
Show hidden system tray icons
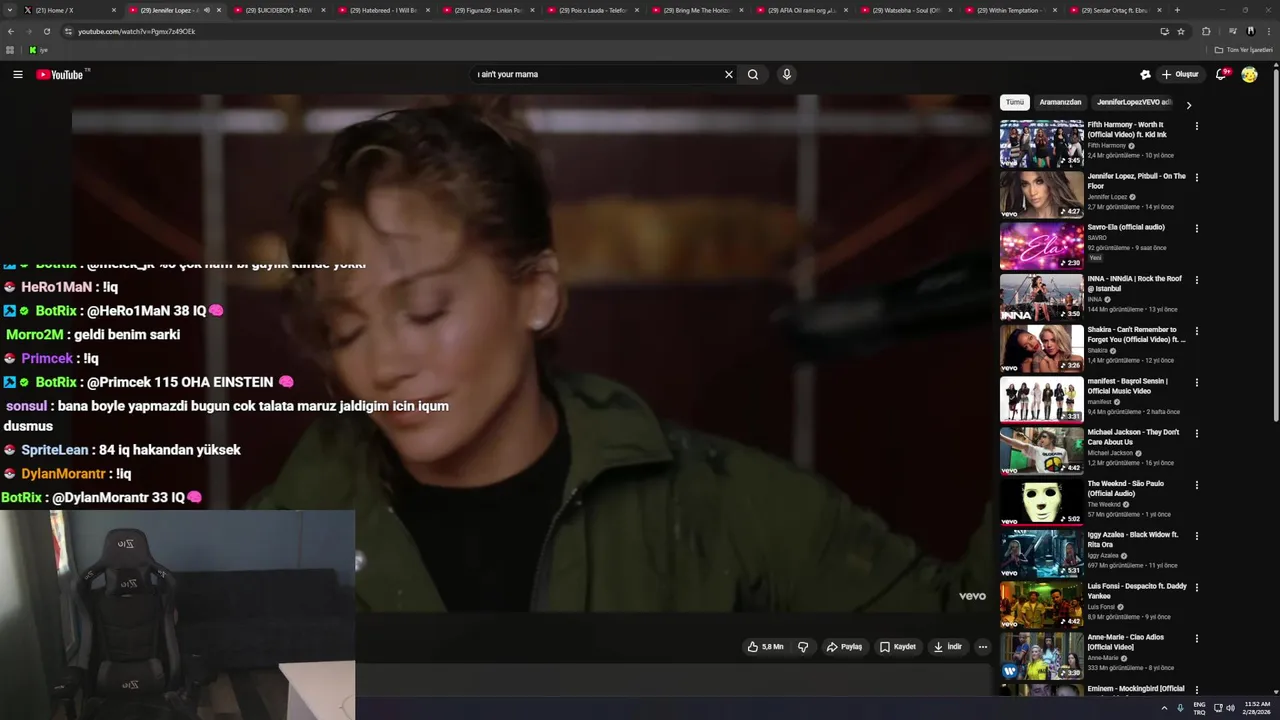coord(1164,708)
